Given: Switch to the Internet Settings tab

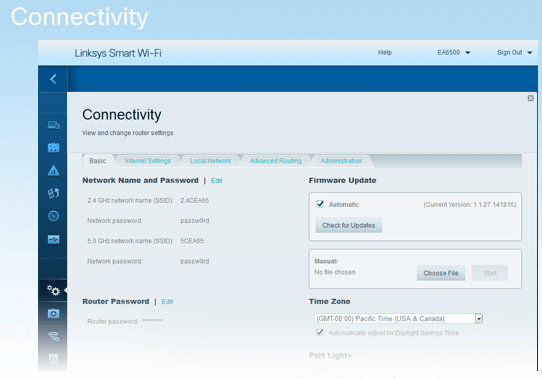Looking at the screenshot, I should pos(148,161).
